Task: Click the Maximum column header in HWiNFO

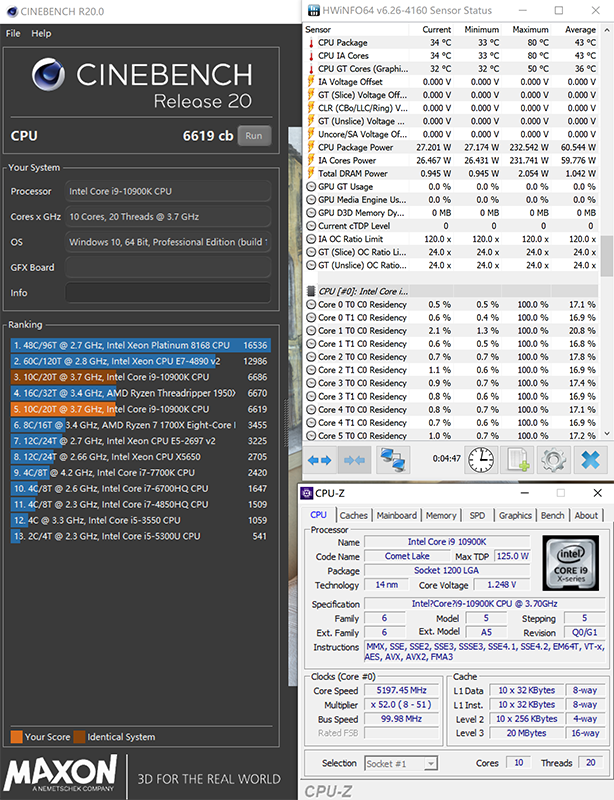Action: 526,30
